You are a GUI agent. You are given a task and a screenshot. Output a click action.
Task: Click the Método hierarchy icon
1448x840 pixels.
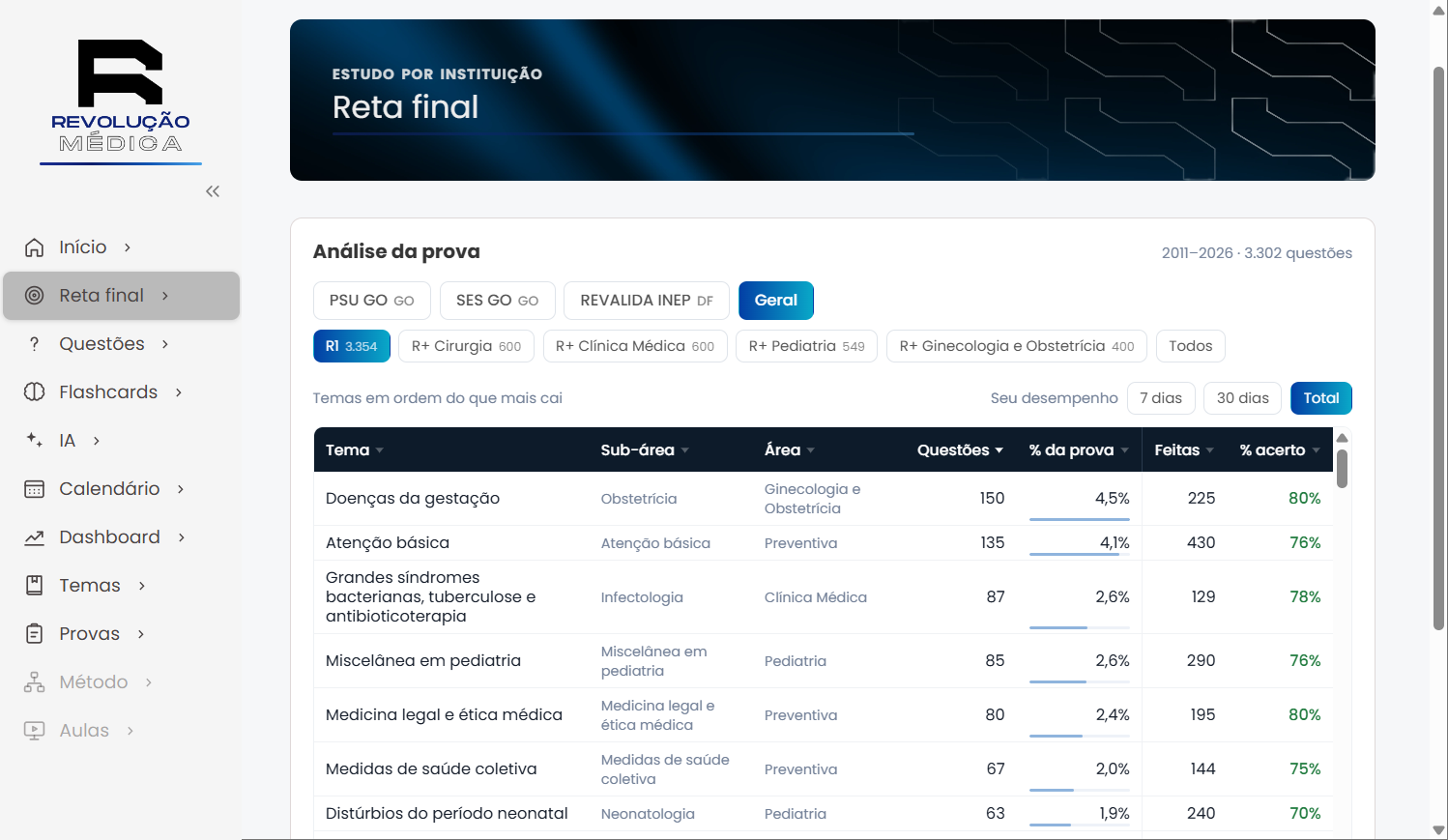pyautogui.click(x=34, y=682)
